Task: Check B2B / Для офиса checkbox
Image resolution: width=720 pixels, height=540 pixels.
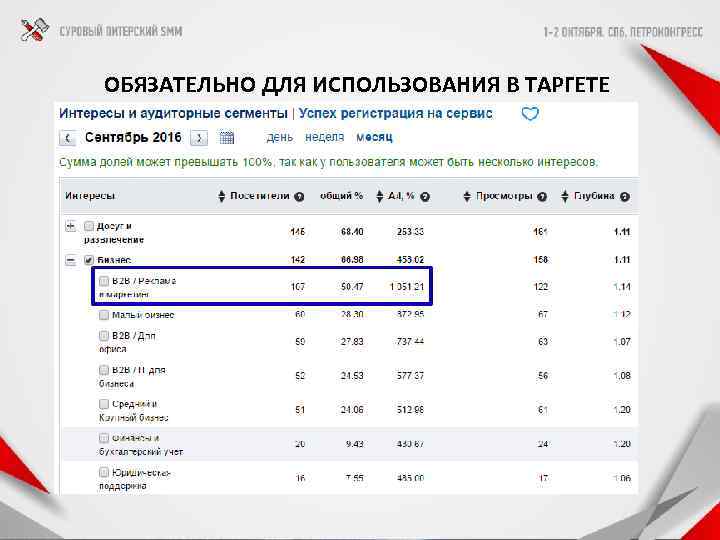Action: [104, 336]
